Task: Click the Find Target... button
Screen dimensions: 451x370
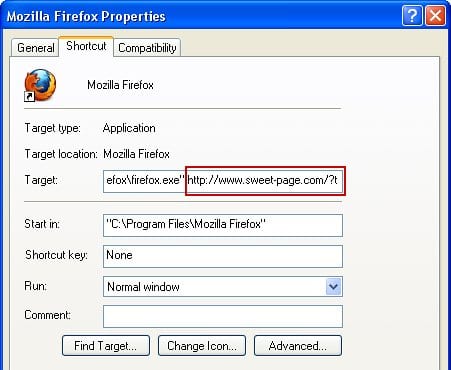Action: coord(106,346)
